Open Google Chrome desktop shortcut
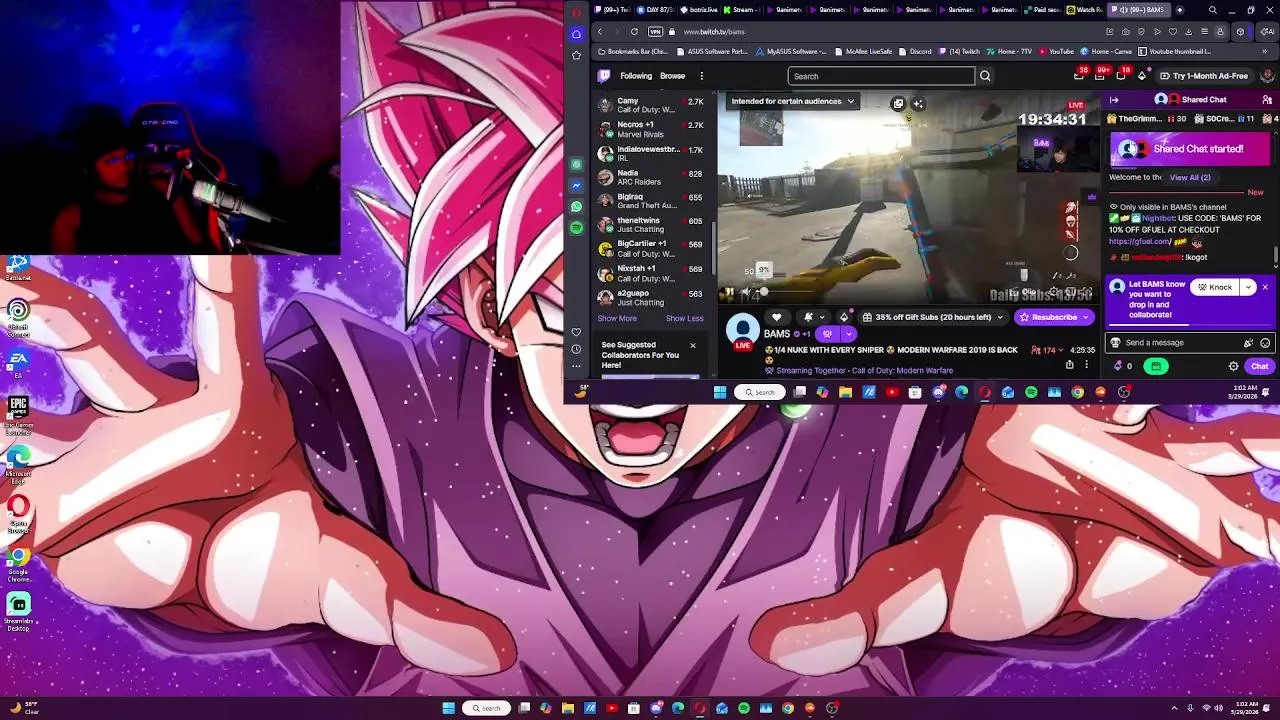This screenshot has width=1280, height=720. [18, 563]
